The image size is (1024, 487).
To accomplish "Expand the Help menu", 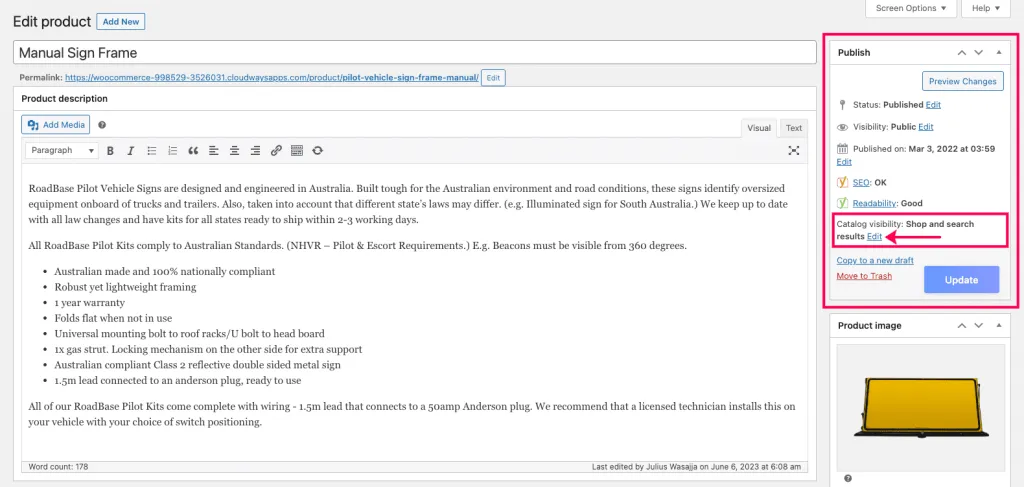I will 986,8.
